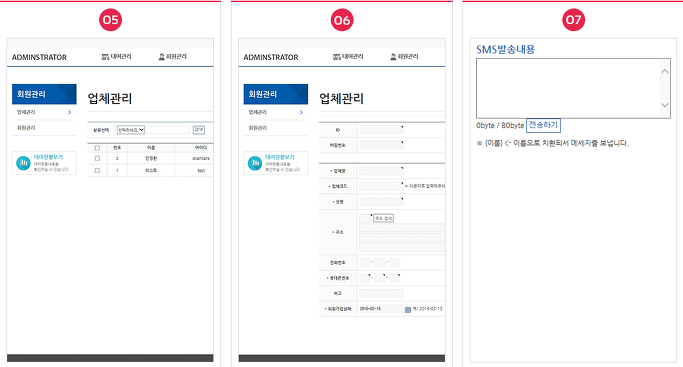Click the blue chevron beside 업체관리 in panel 06

pos(301,112)
